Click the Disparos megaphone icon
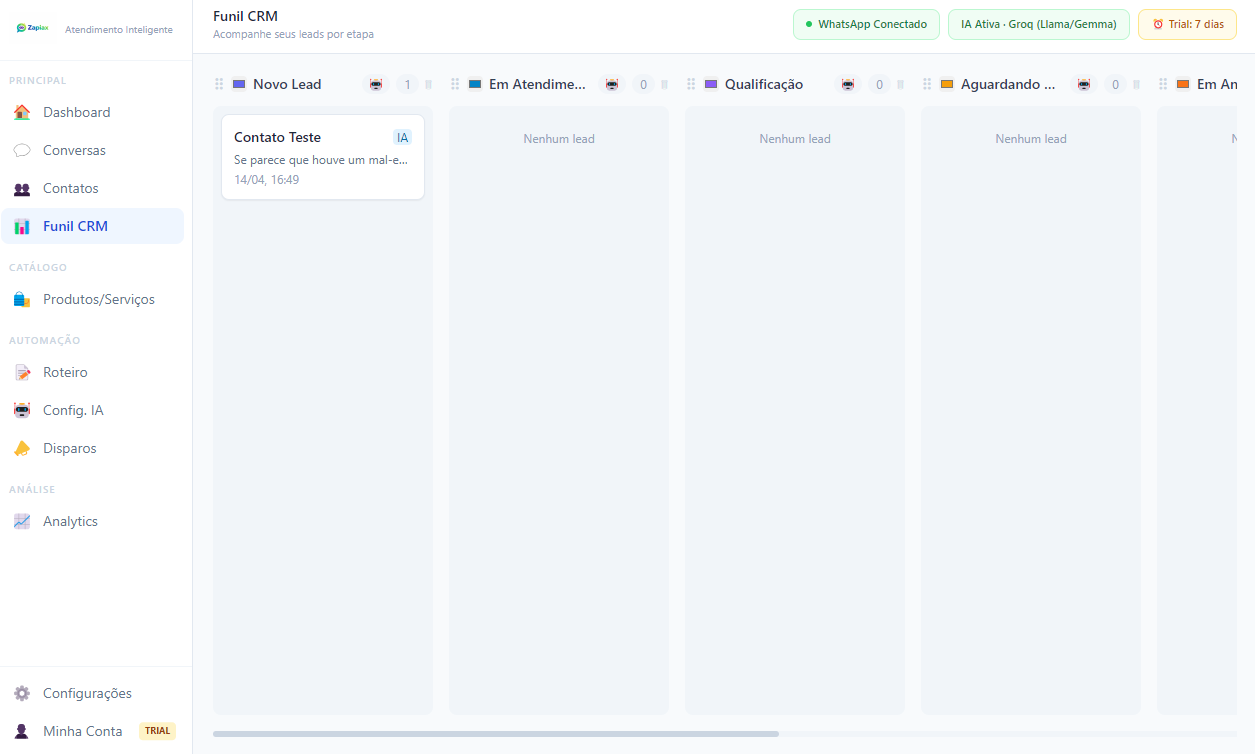1255x754 pixels. coord(20,448)
